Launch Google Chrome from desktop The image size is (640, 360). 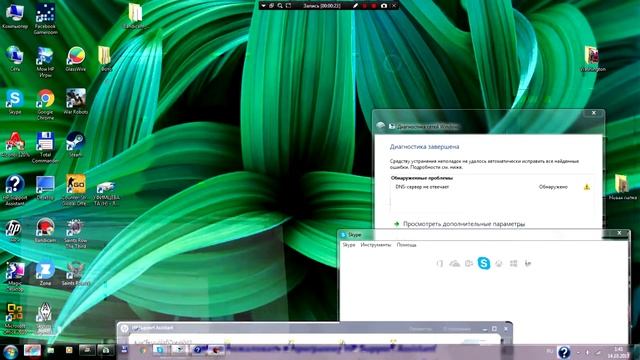pyautogui.click(x=45, y=104)
